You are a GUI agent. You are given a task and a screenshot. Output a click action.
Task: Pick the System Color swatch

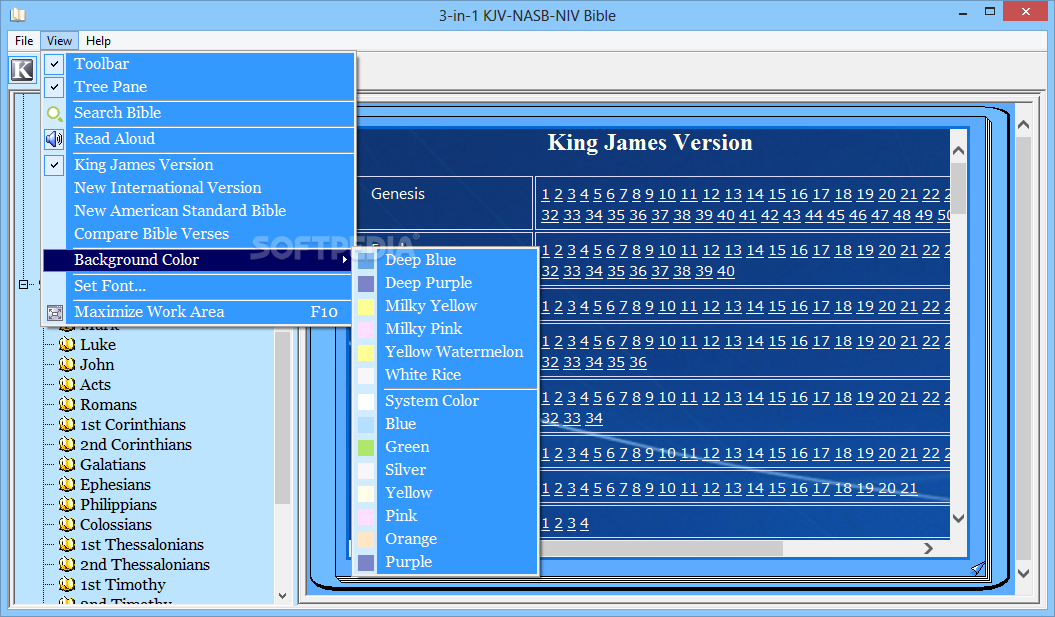click(x=366, y=402)
